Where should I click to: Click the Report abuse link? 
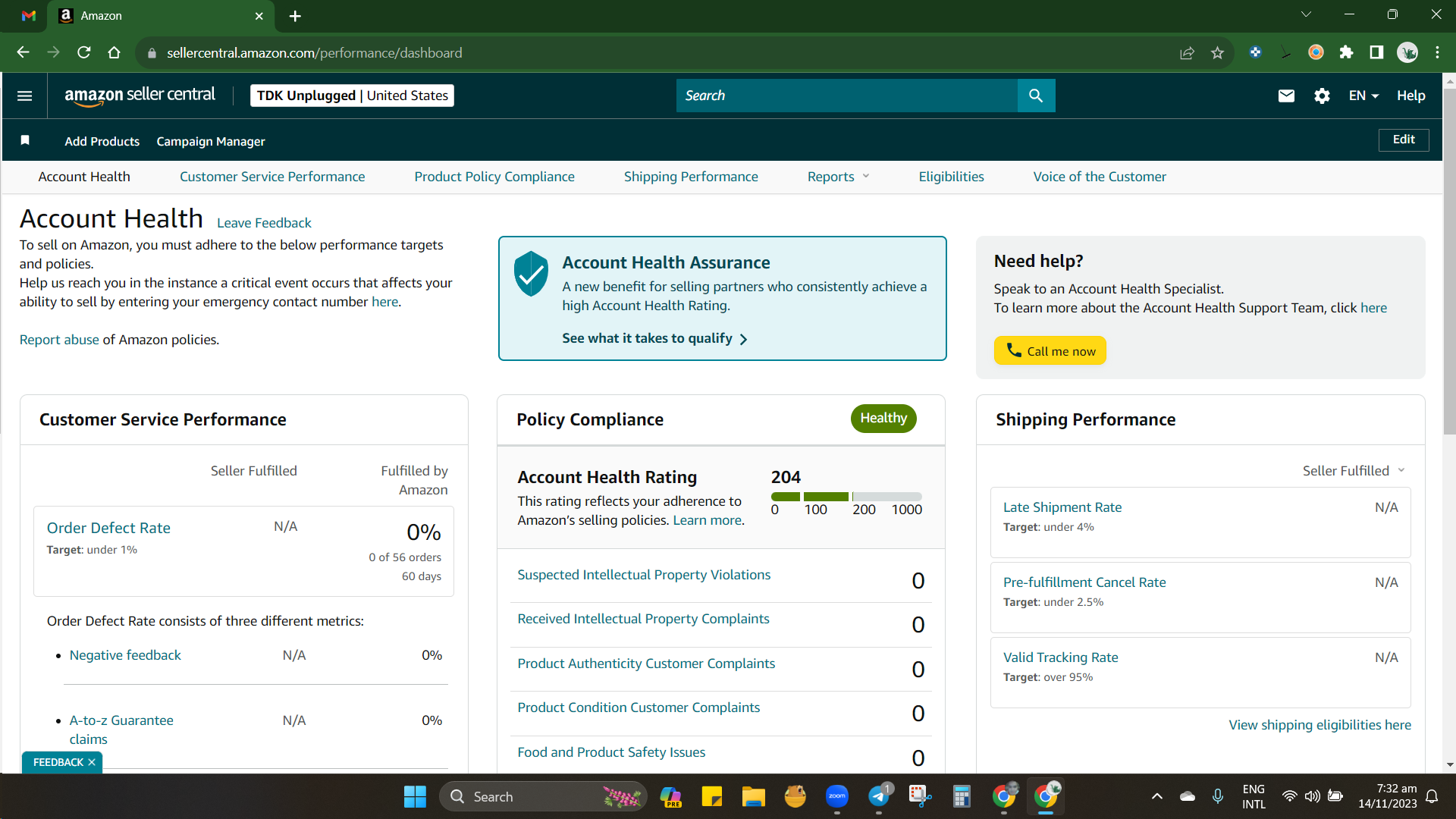coord(59,340)
